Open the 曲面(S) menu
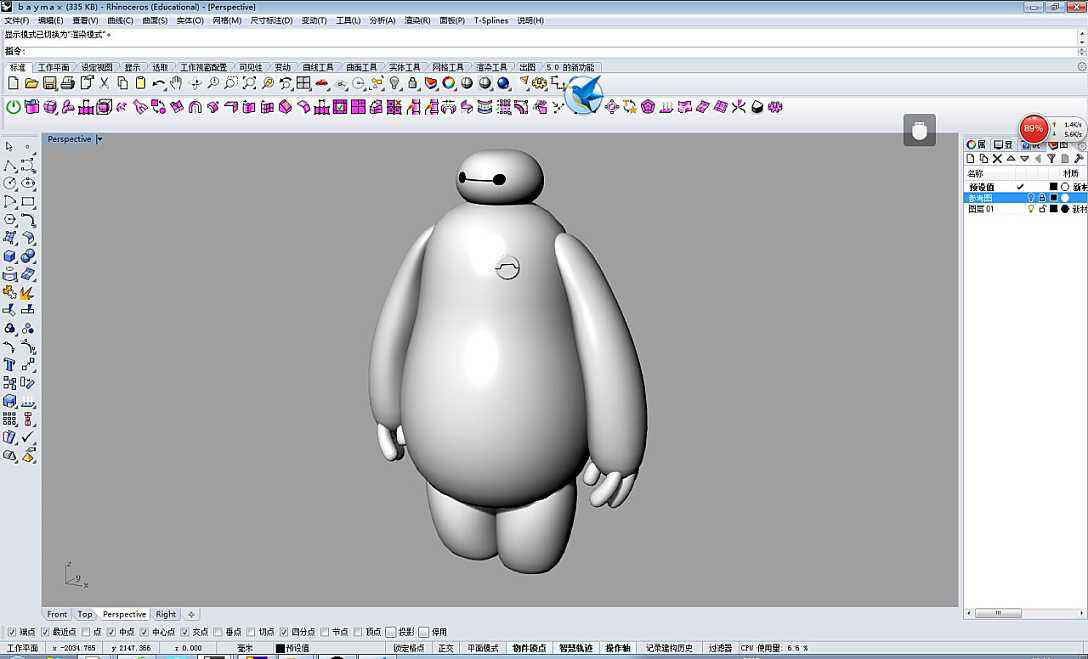Viewport: 1088px width, 659px height. click(155, 20)
